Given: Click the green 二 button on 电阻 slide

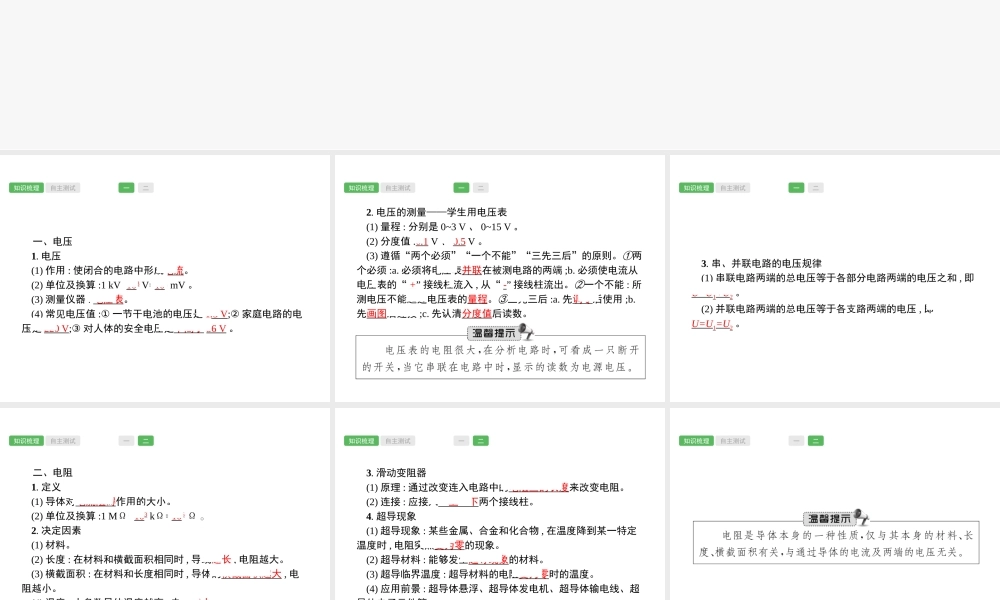Looking at the screenshot, I should (x=146, y=441).
